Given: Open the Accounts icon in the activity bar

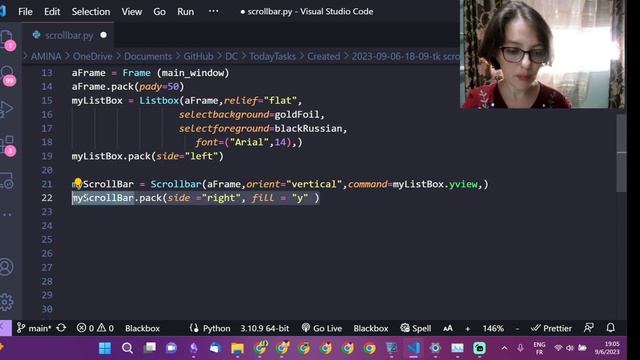Looking at the screenshot, I should [7, 267].
